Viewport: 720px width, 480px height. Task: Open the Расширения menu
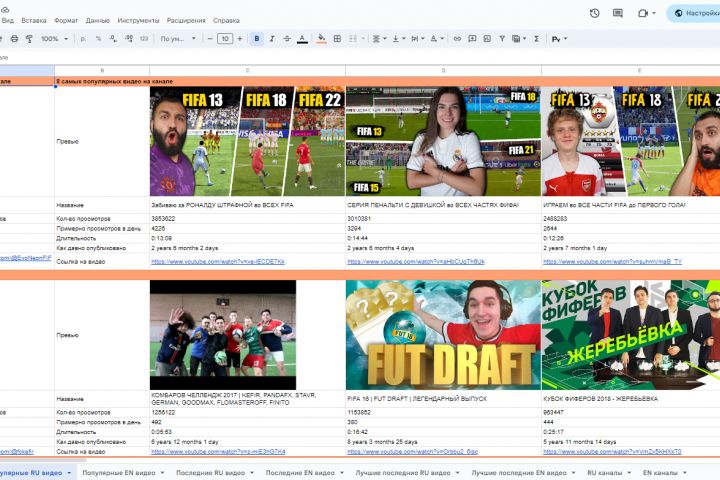pyautogui.click(x=186, y=21)
